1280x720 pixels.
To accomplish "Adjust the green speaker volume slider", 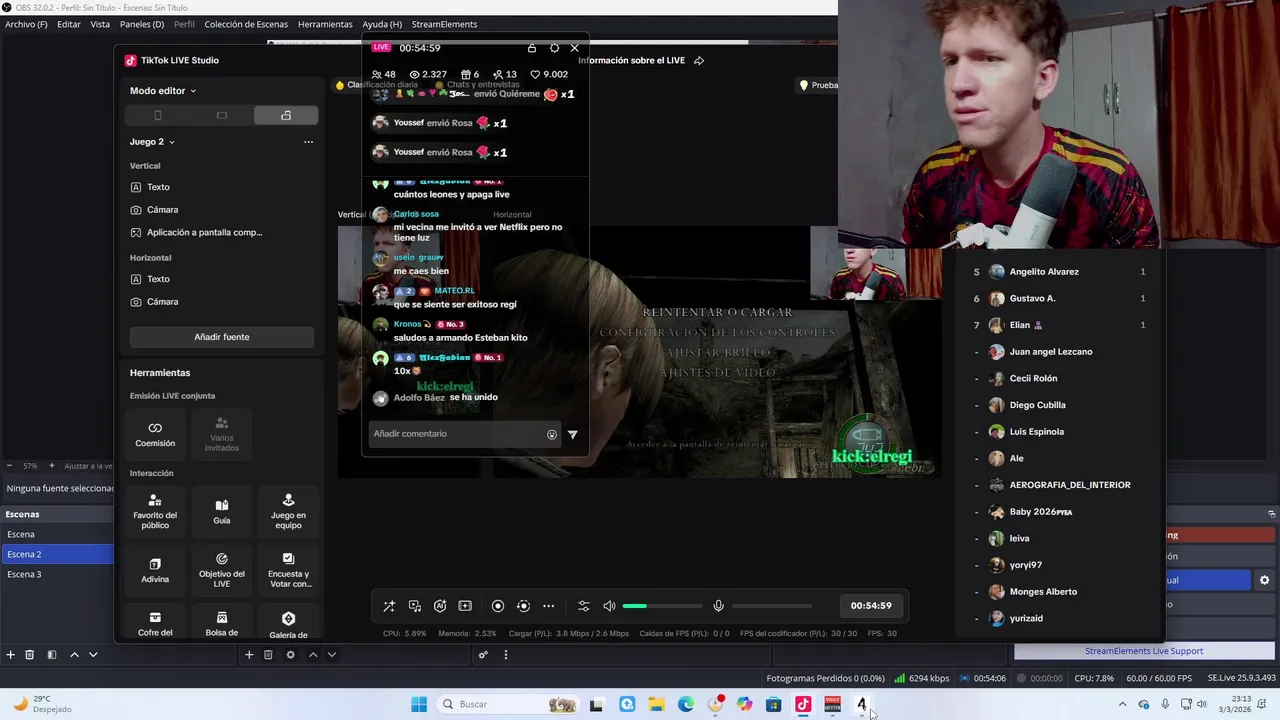I will pyautogui.click(x=662, y=606).
